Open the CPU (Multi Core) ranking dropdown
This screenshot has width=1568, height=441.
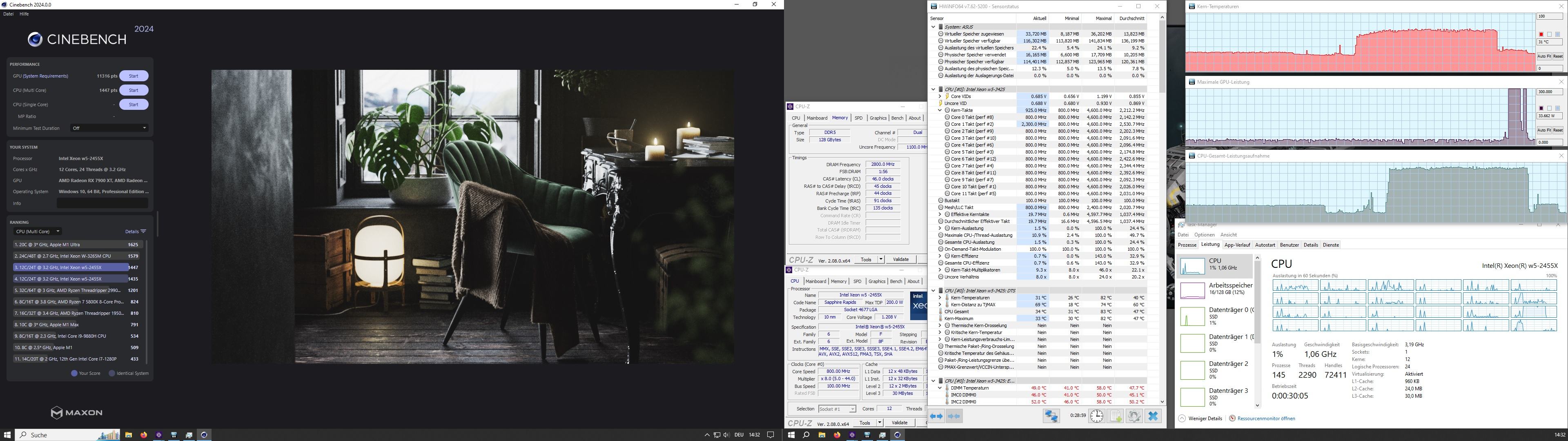point(38,232)
